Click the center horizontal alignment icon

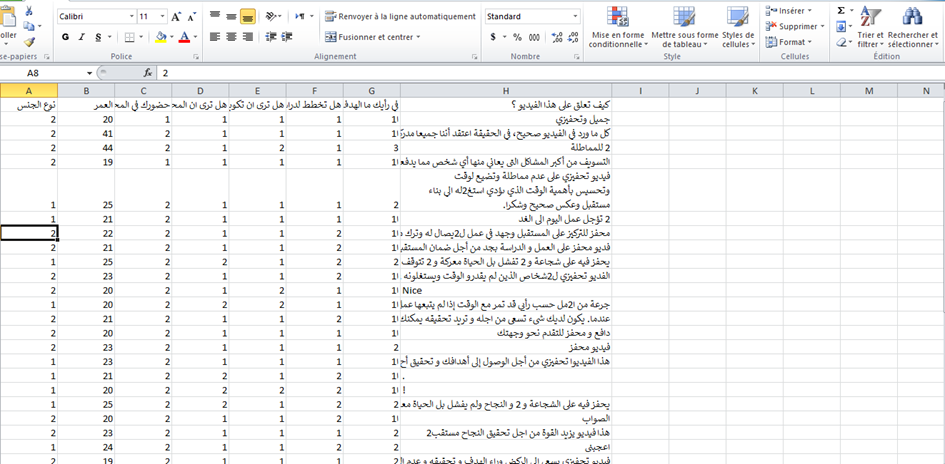click(231, 37)
